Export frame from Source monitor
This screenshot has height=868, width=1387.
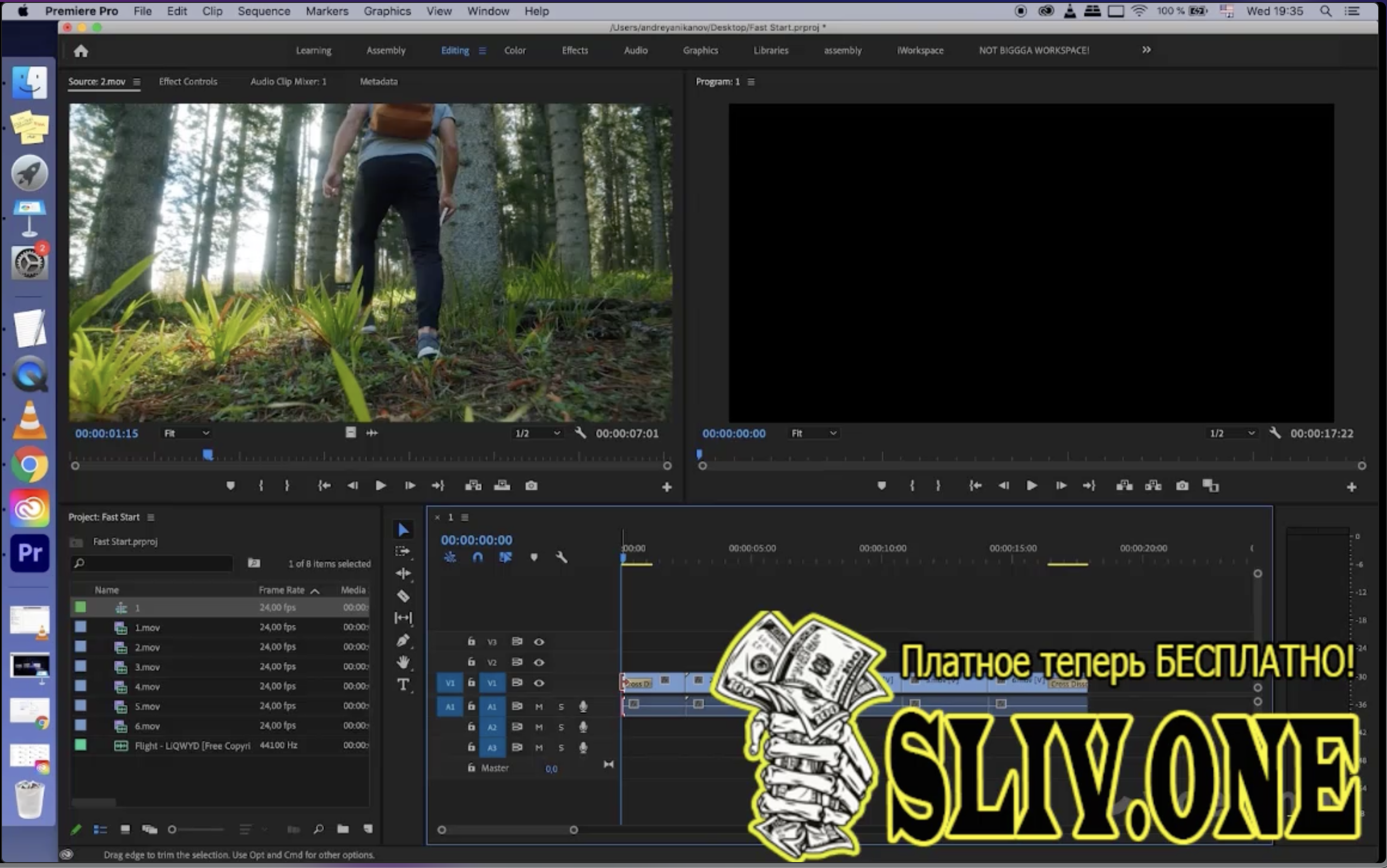pyautogui.click(x=532, y=486)
